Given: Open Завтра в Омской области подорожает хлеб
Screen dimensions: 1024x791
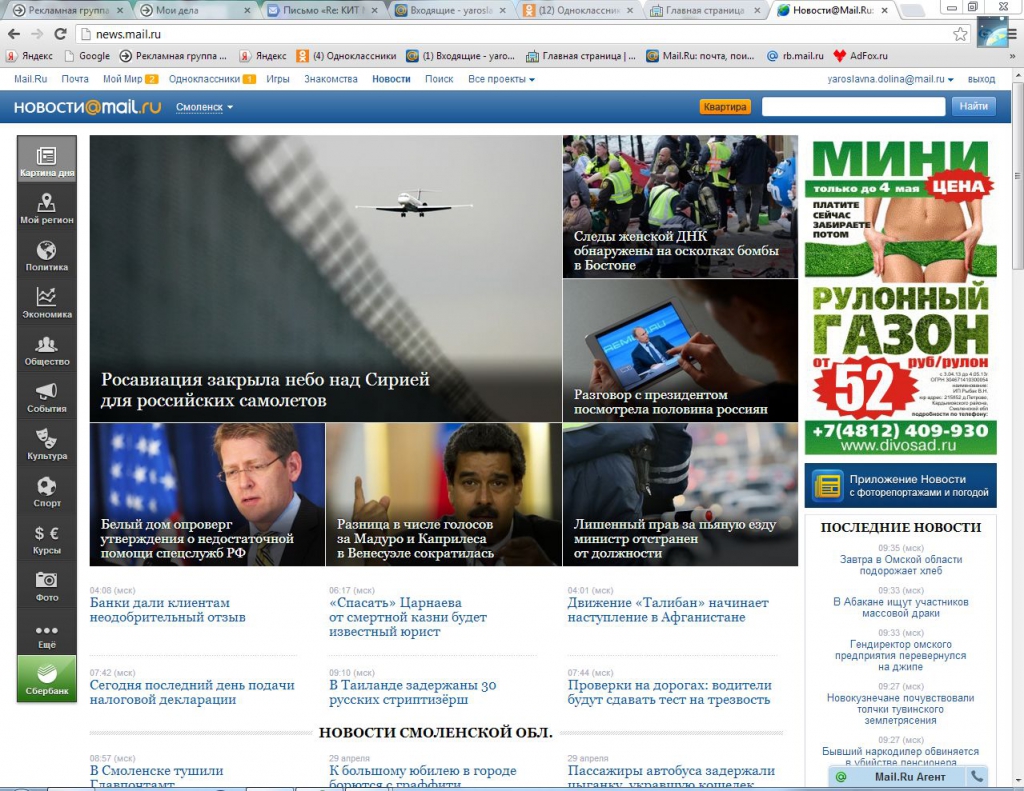Looking at the screenshot, I should coord(901,565).
